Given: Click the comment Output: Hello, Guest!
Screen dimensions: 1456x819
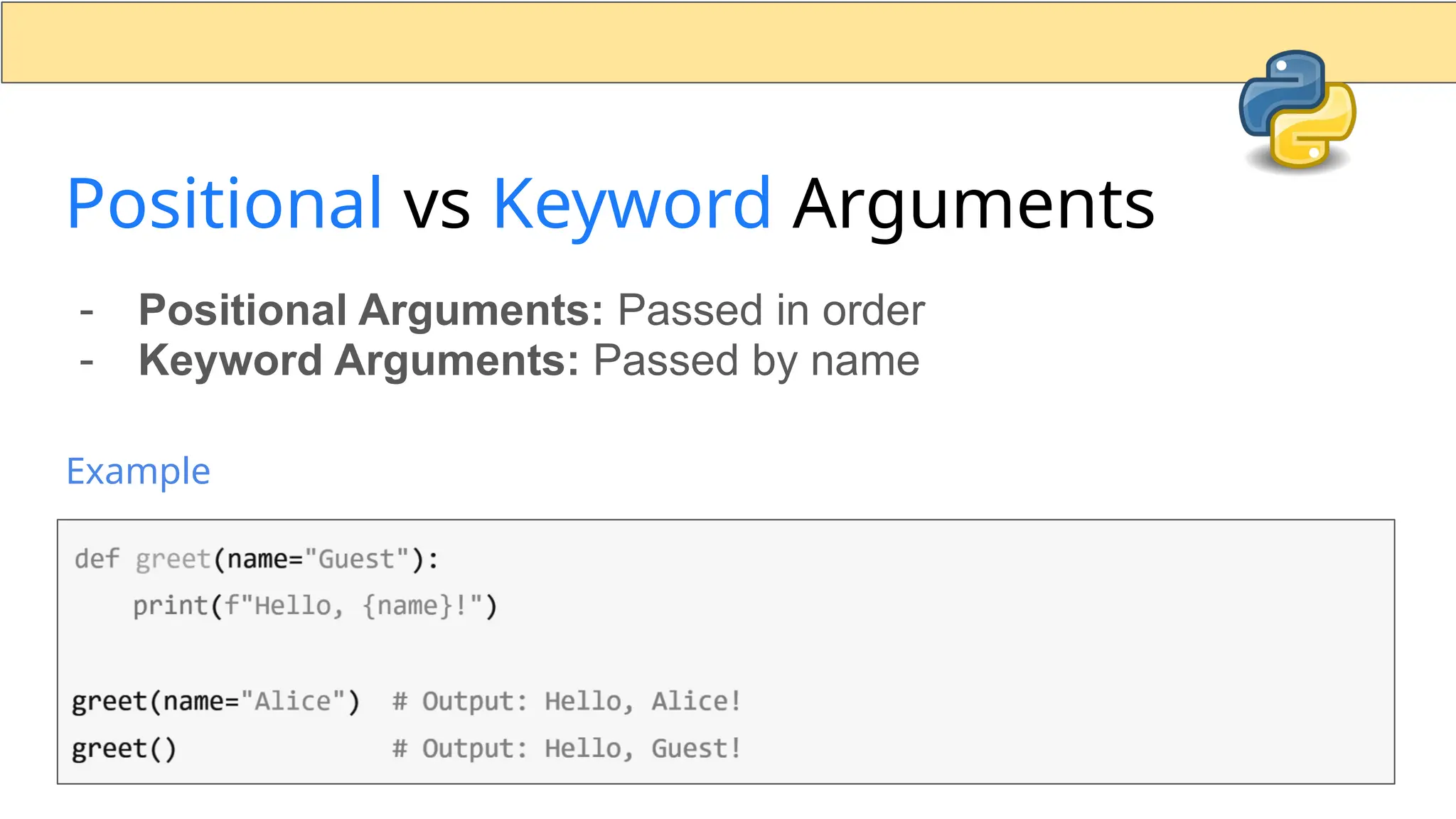Looking at the screenshot, I should click(567, 749).
